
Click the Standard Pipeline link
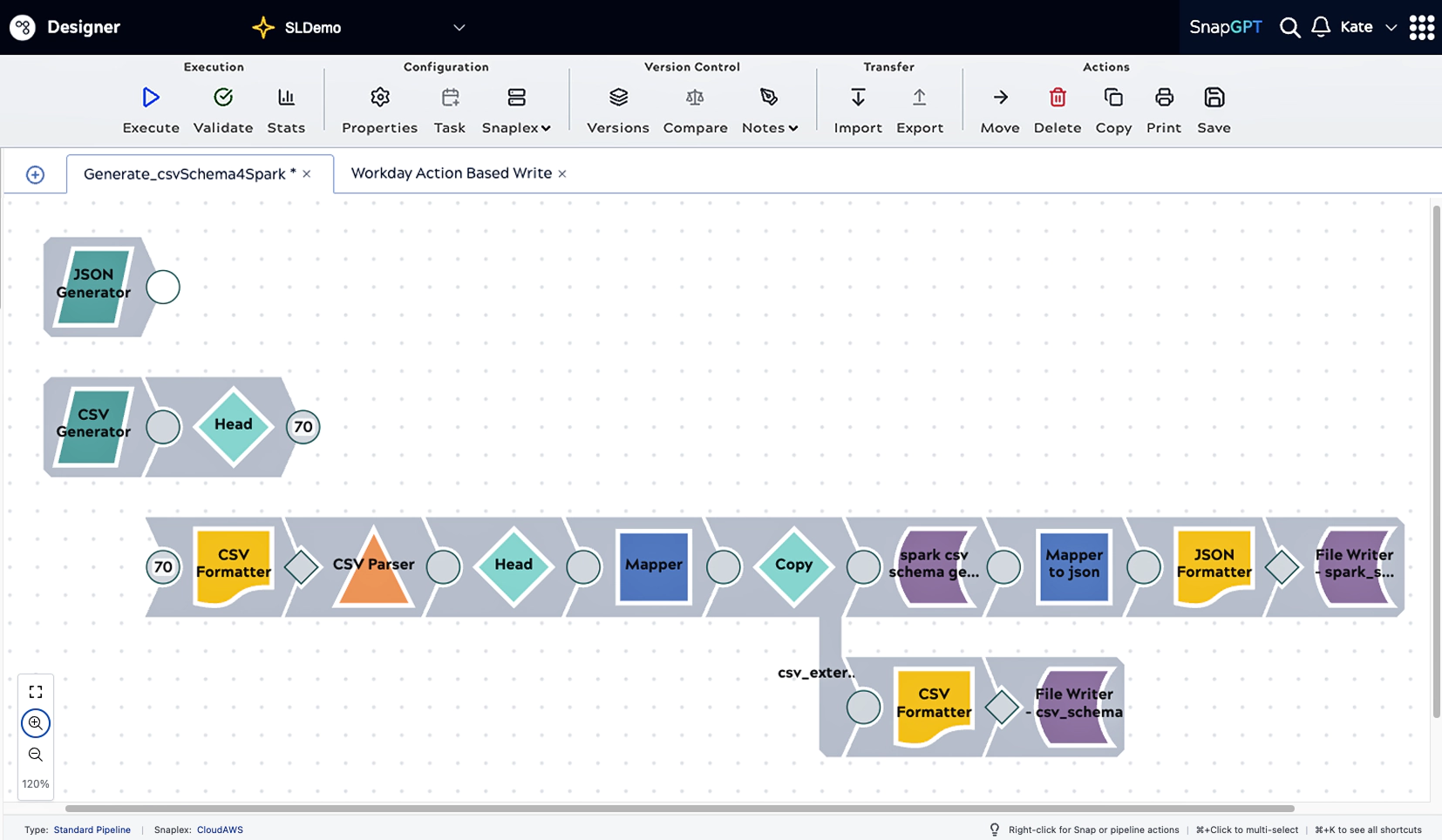point(92,830)
